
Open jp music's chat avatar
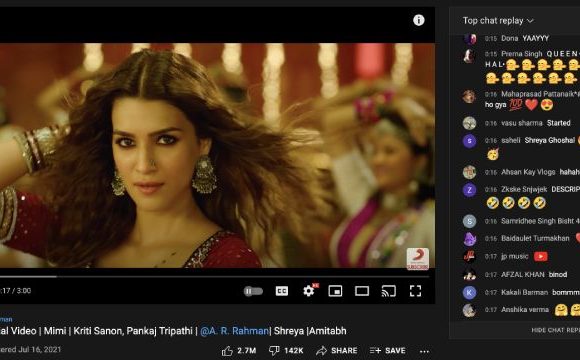pos(469,256)
